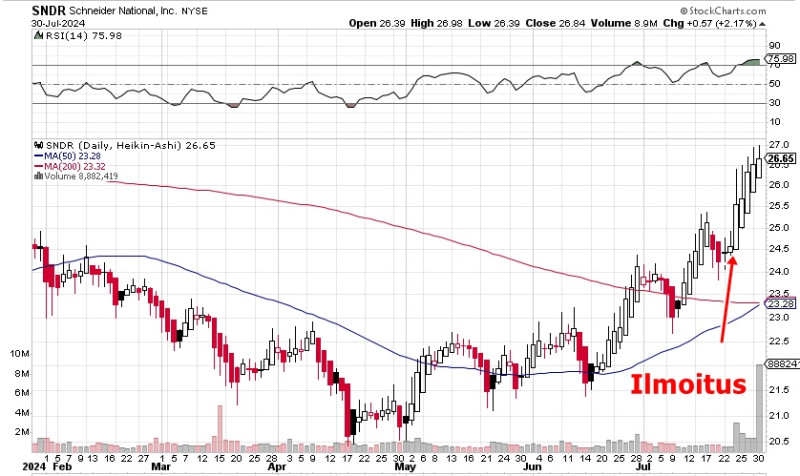800x476 pixels.
Task: Click the SNDR (Daily, Heikin-Ashi) 26.65 legend
Action: pos(131,145)
